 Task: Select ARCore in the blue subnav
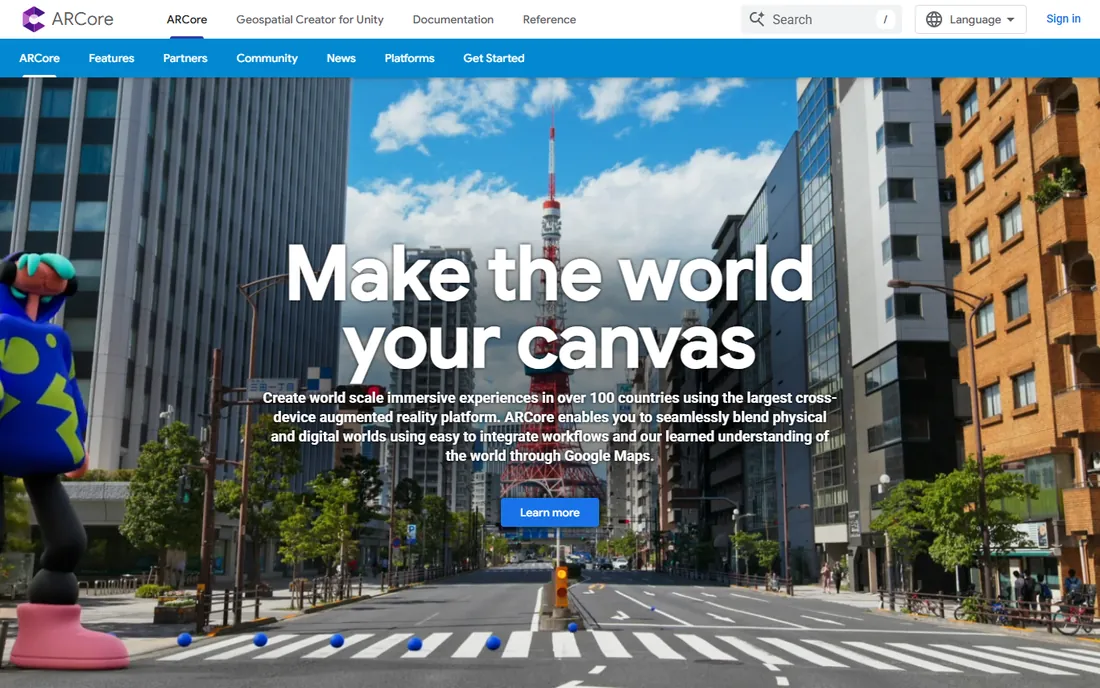(39, 58)
